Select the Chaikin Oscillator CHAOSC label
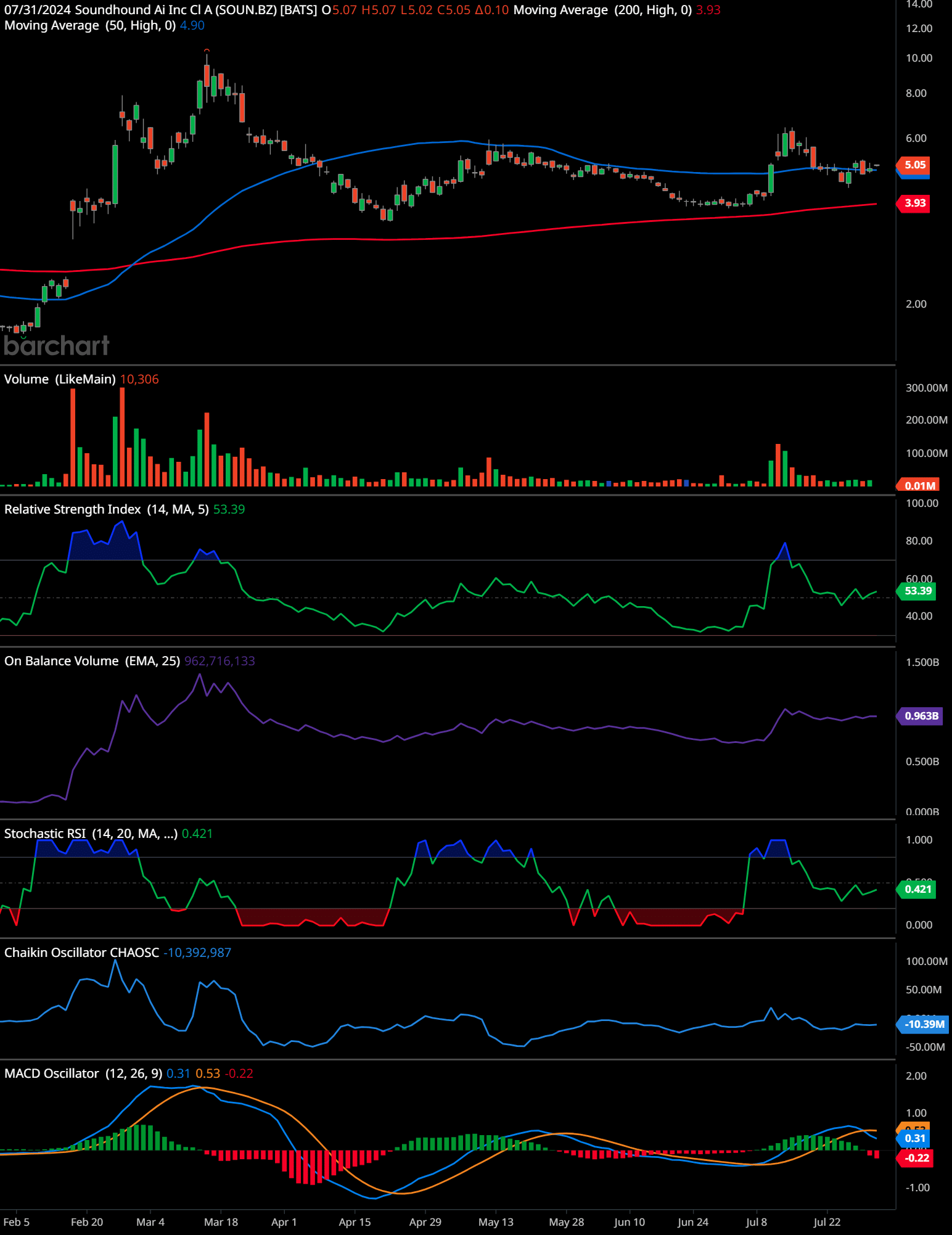This screenshot has height=1235, width=952. click(x=82, y=953)
